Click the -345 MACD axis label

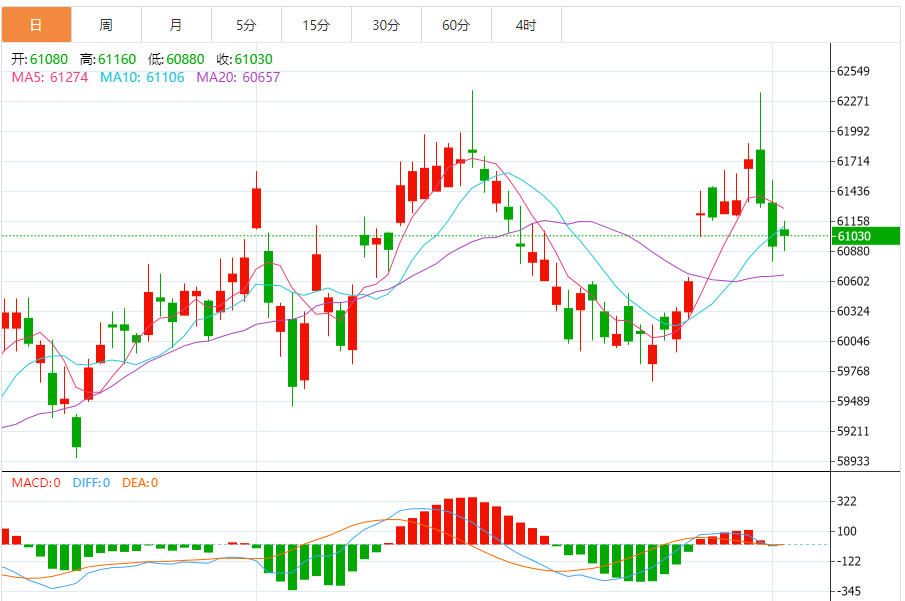point(847,592)
